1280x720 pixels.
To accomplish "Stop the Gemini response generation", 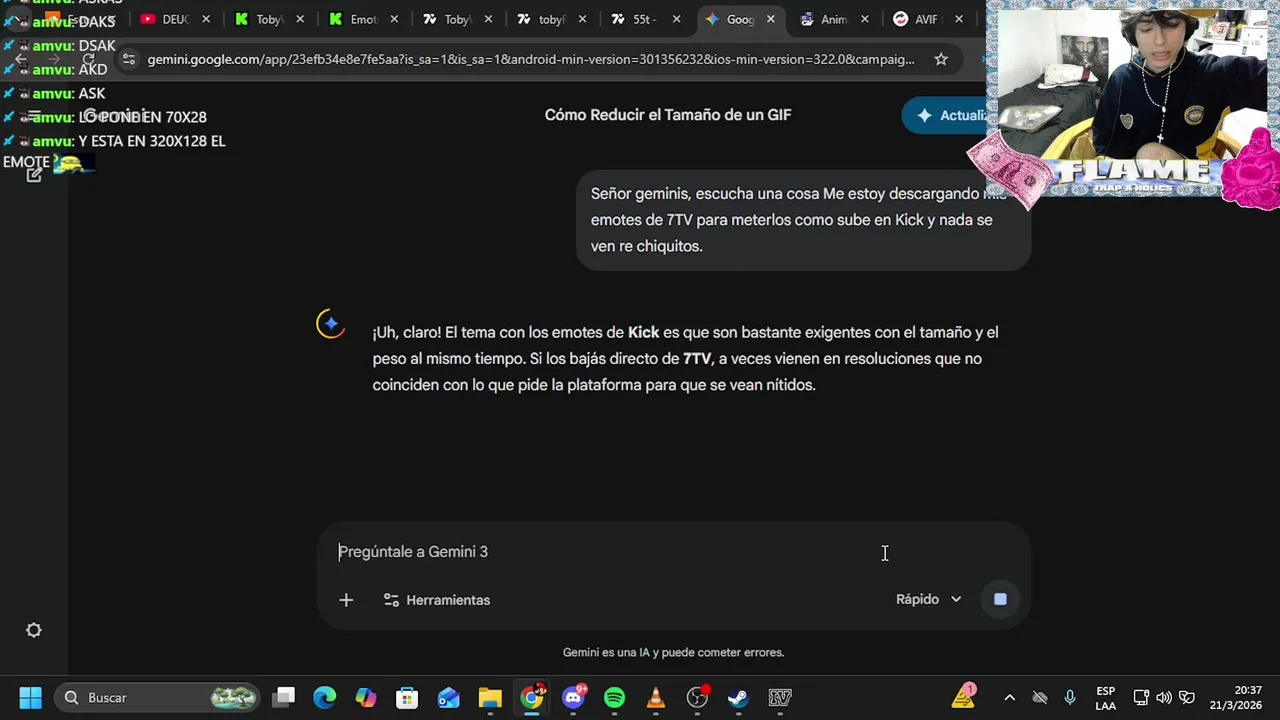I will pyautogui.click(x=1000, y=599).
